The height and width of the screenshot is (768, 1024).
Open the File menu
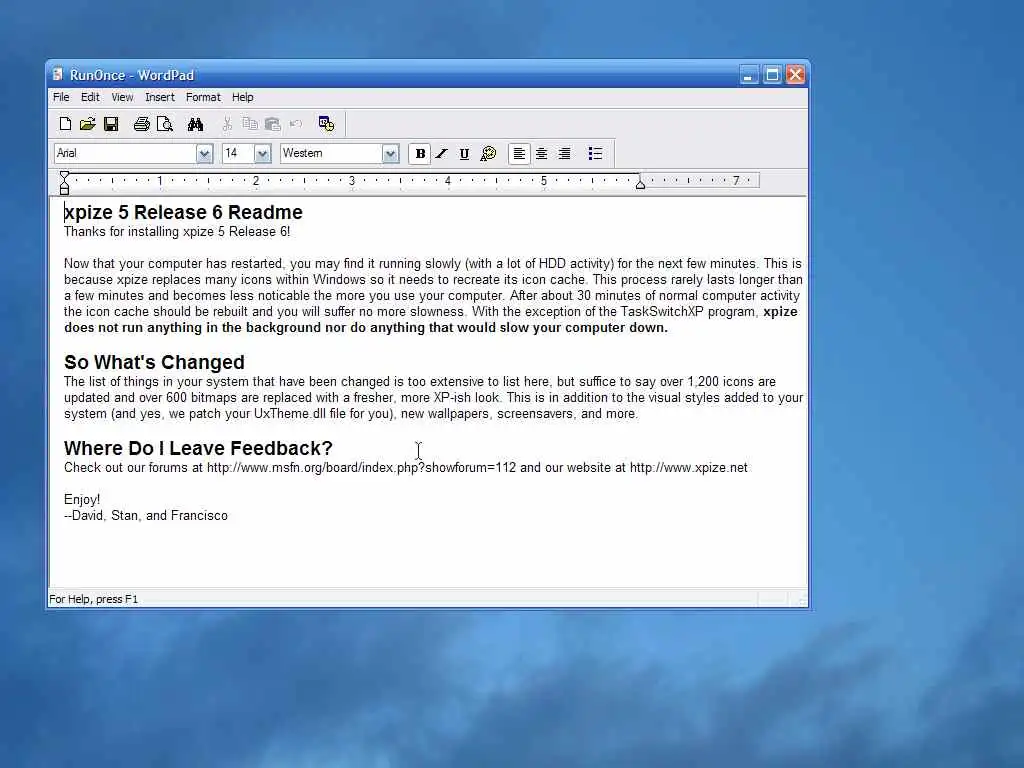click(61, 97)
